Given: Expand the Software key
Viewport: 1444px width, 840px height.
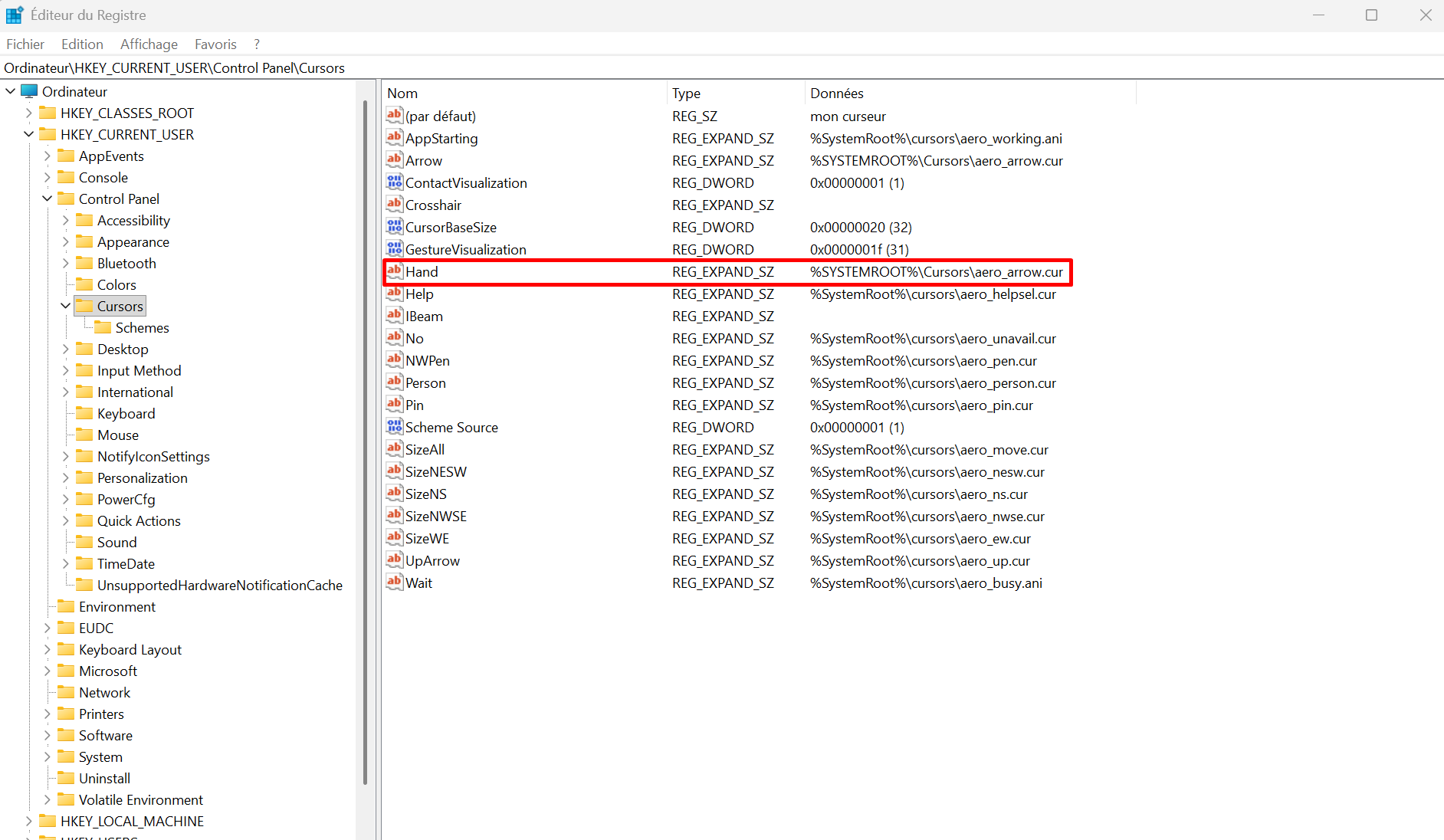Looking at the screenshot, I should click(x=48, y=735).
